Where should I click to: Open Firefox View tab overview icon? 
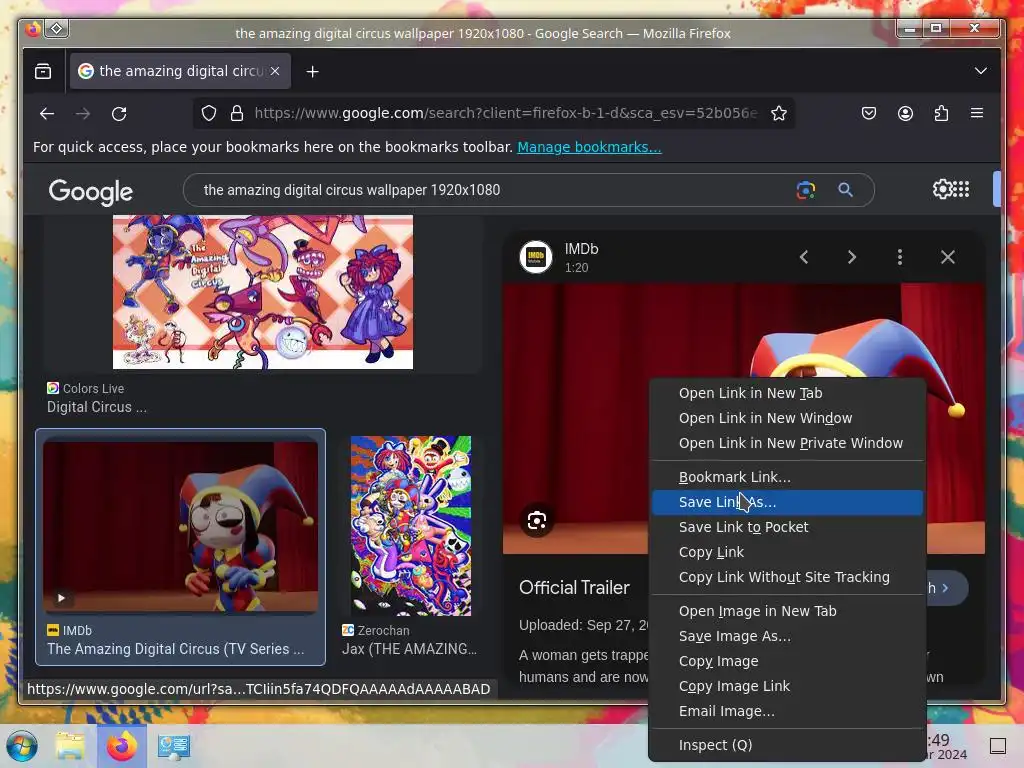coord(43,71)
